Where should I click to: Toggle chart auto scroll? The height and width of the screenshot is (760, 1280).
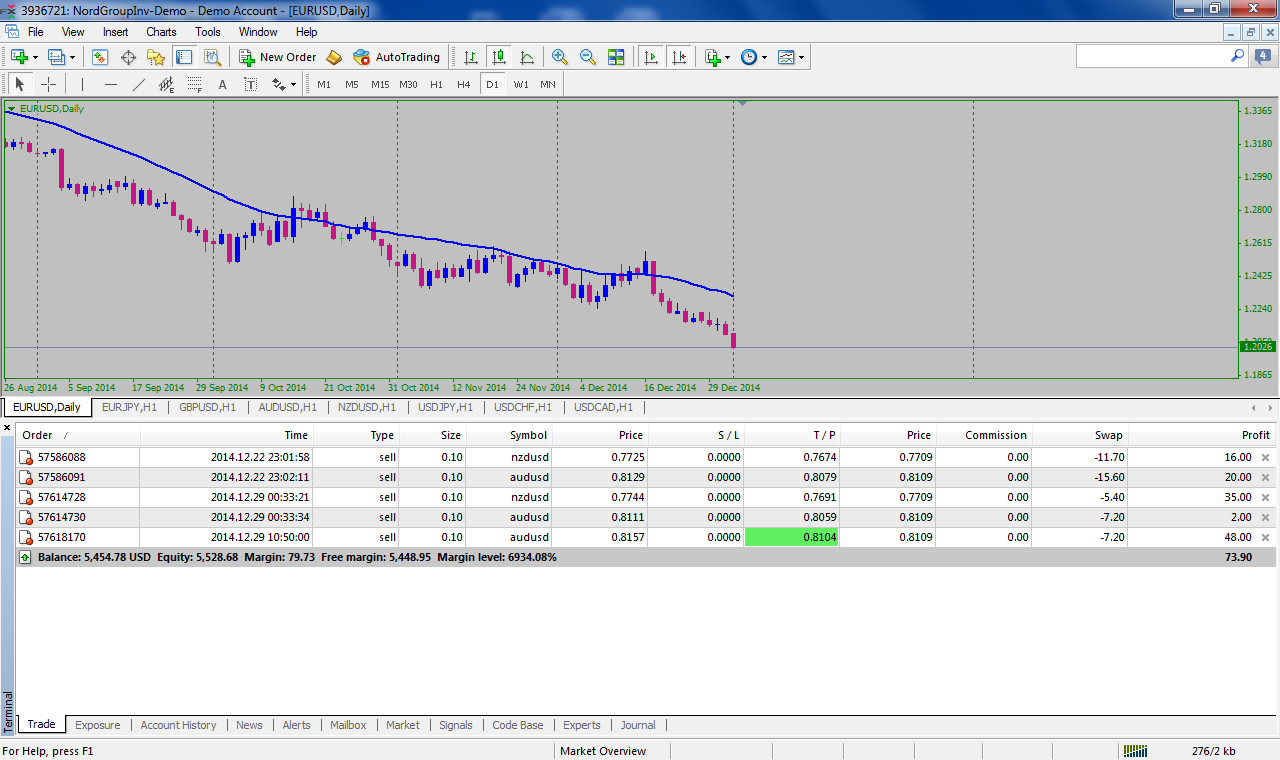click(651, 57)
